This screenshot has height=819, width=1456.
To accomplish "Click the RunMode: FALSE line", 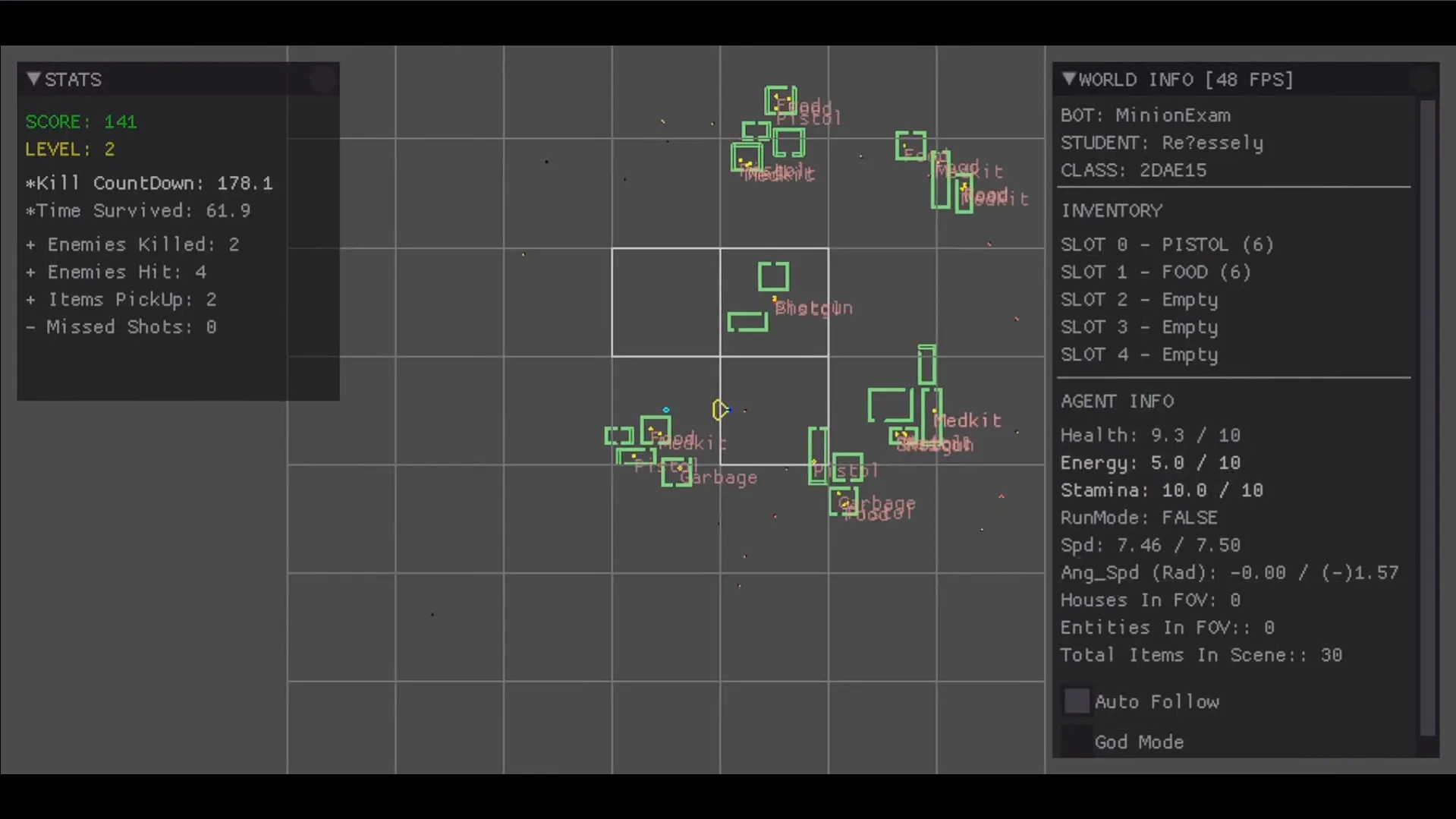I will click(1139, 518).
